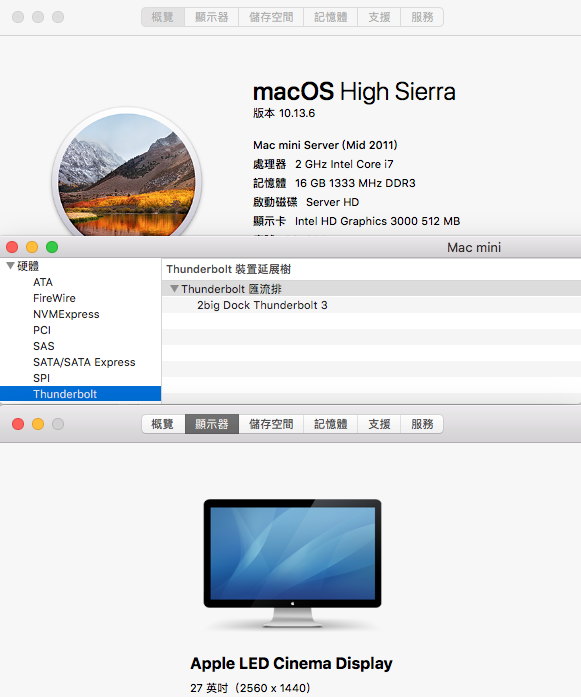The image size is (581, 697).
Task: Click the Mac mini Server (Mid 2011) text
Action: click(325, 145)
